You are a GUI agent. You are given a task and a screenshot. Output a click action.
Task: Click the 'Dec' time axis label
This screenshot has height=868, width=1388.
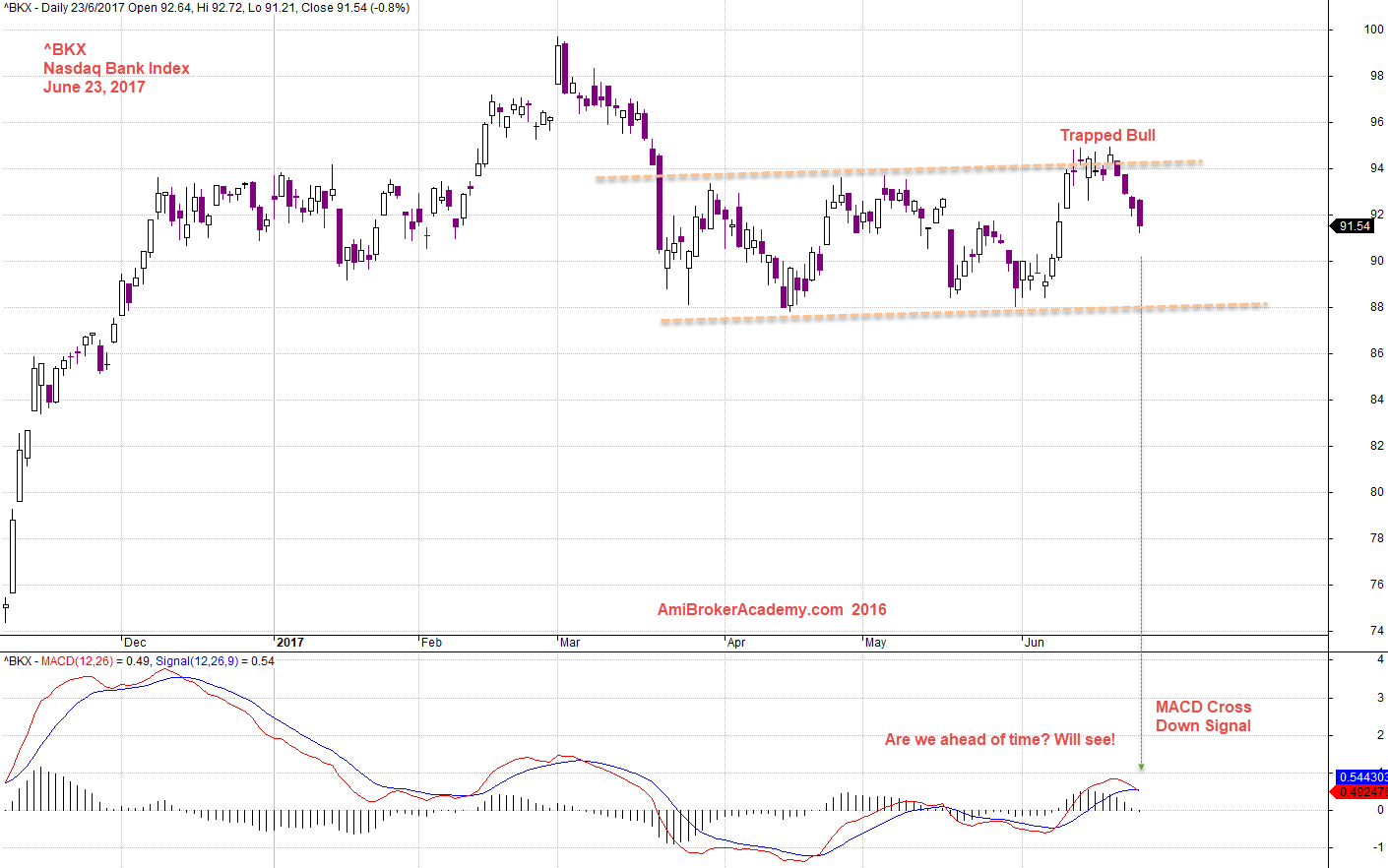[x=135, y=643]
